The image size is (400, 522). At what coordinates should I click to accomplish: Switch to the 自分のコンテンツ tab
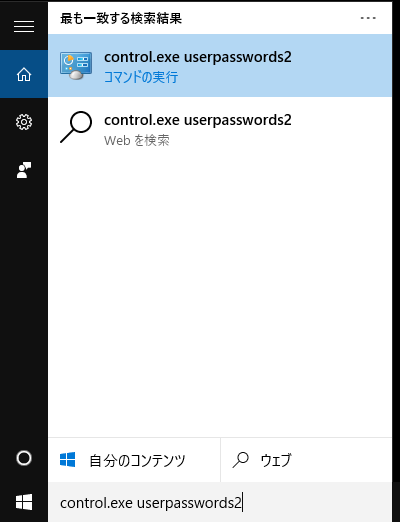click(134, 460)
